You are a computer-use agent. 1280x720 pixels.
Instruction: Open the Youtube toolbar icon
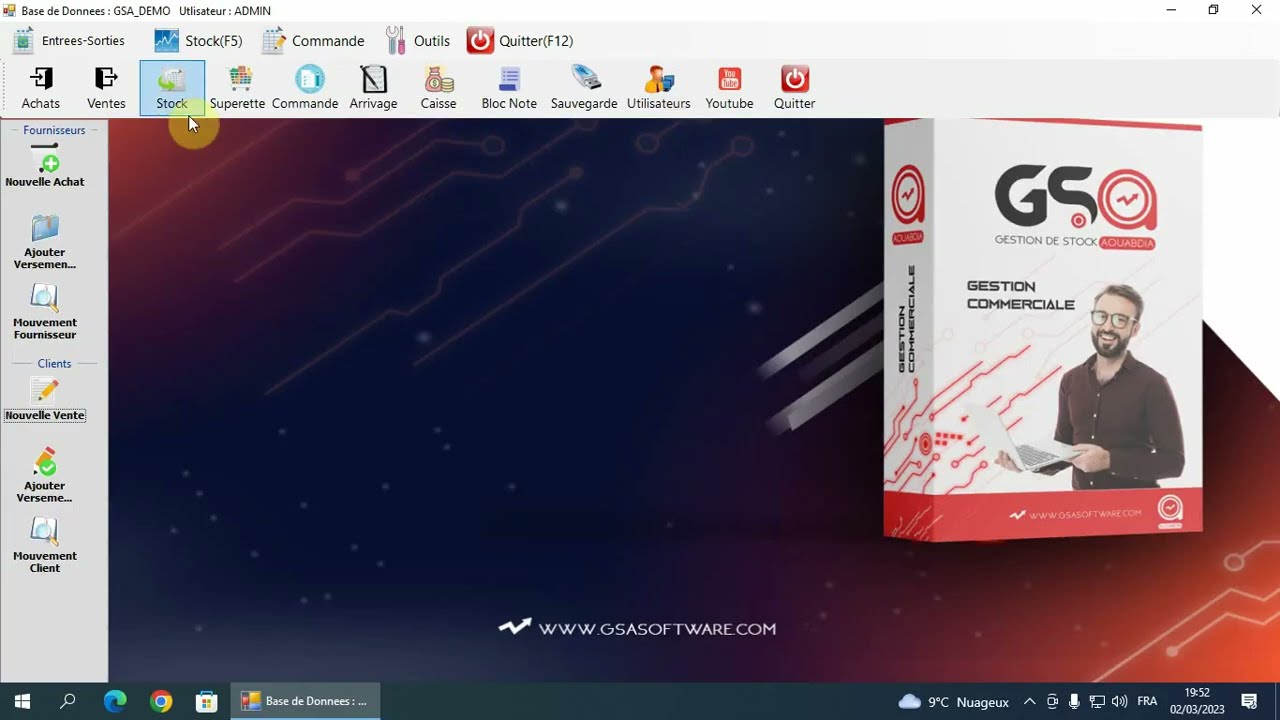[729, 88]
